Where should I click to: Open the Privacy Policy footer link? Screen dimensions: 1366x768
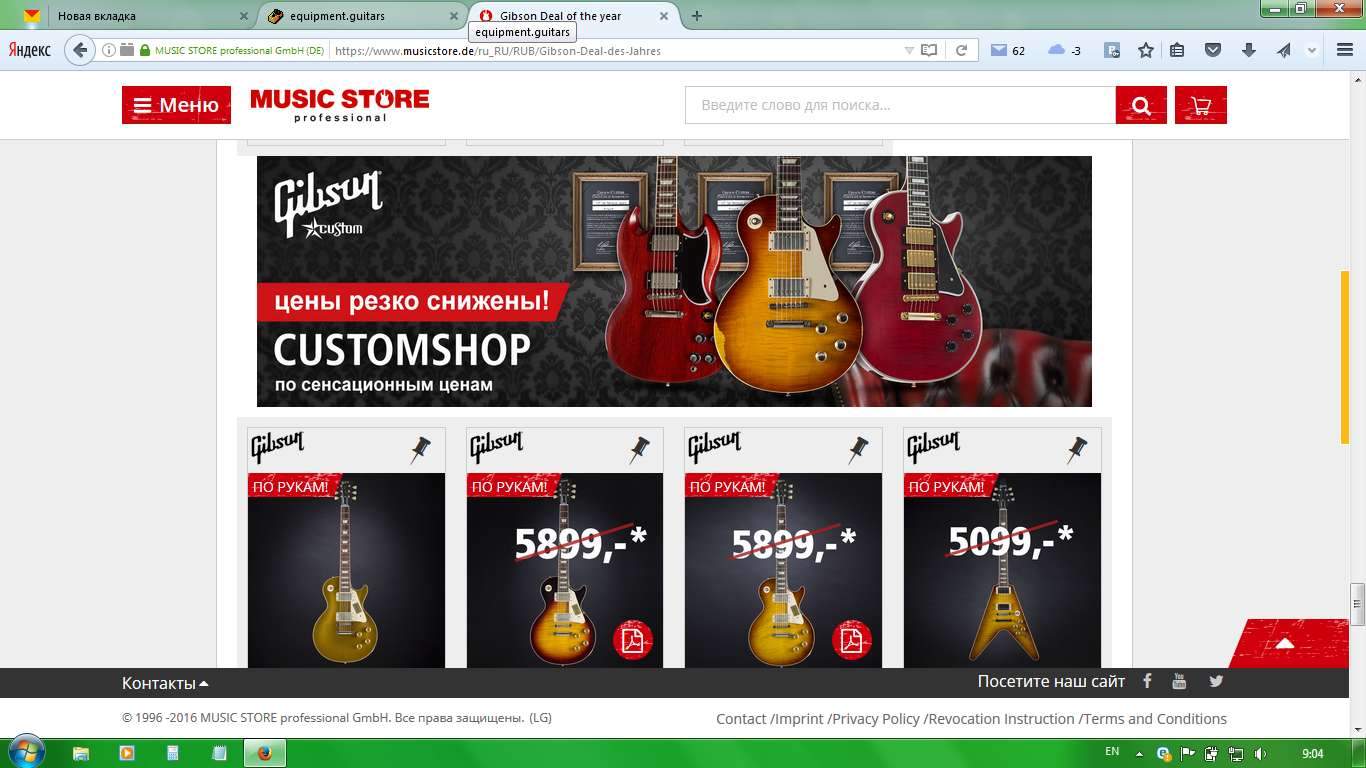[x=876, y=719]
